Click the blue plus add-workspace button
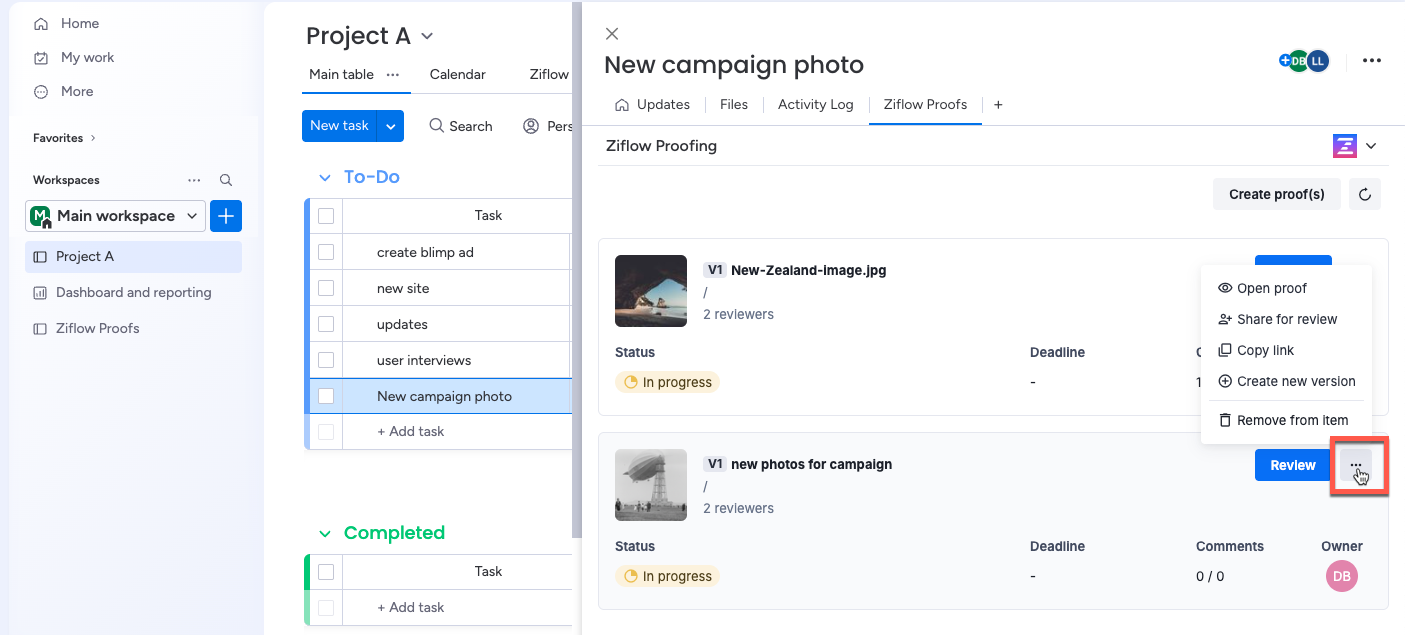1405x635 pixels. coord(226,216)
